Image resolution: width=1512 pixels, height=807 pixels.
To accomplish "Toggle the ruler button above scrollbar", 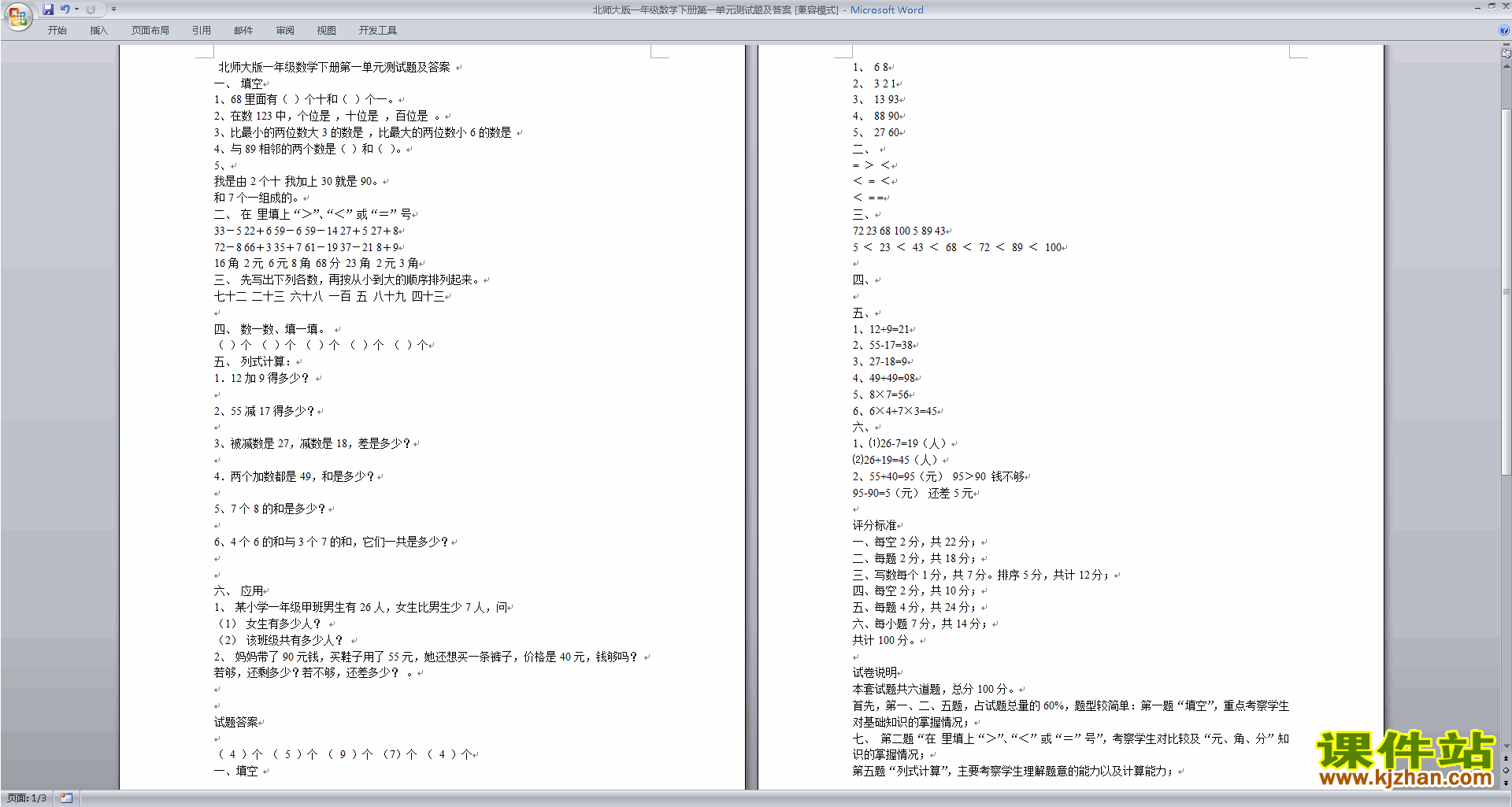I will click(1506, 54).
